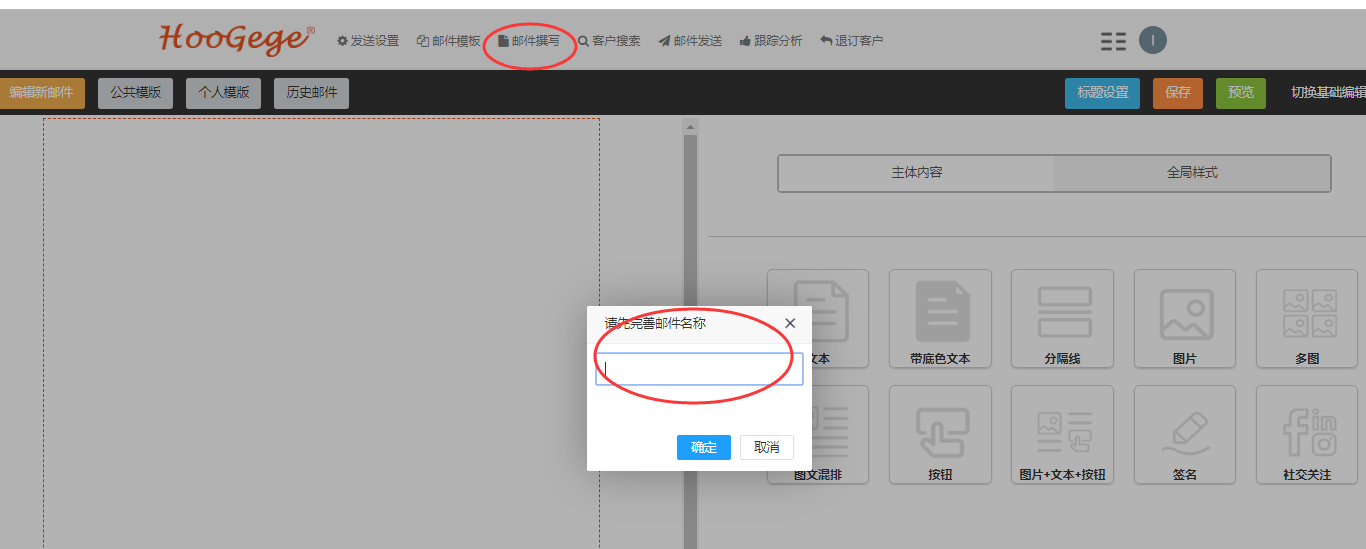Click the 确定 button in the dialog
The height and width of the screenshot is (549, 1366).
click(703, 447)
